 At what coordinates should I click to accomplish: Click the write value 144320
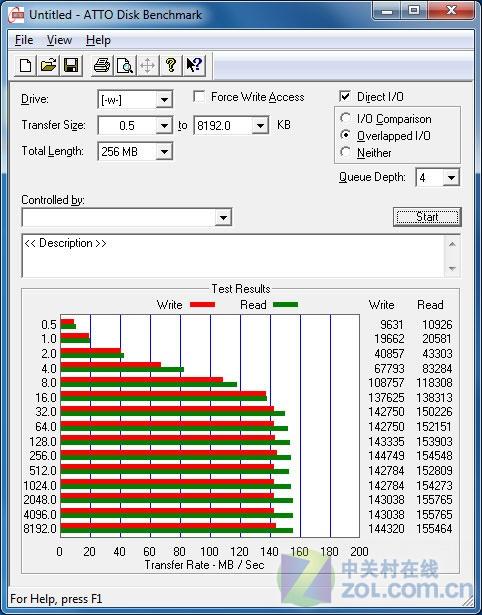tap(386, 529)
